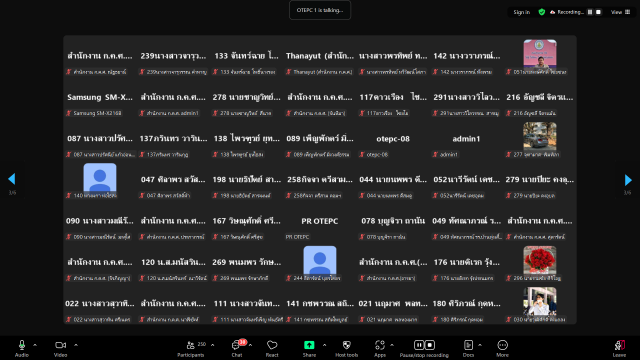
Task: Open the More options menu
Action: pos(502,349)
